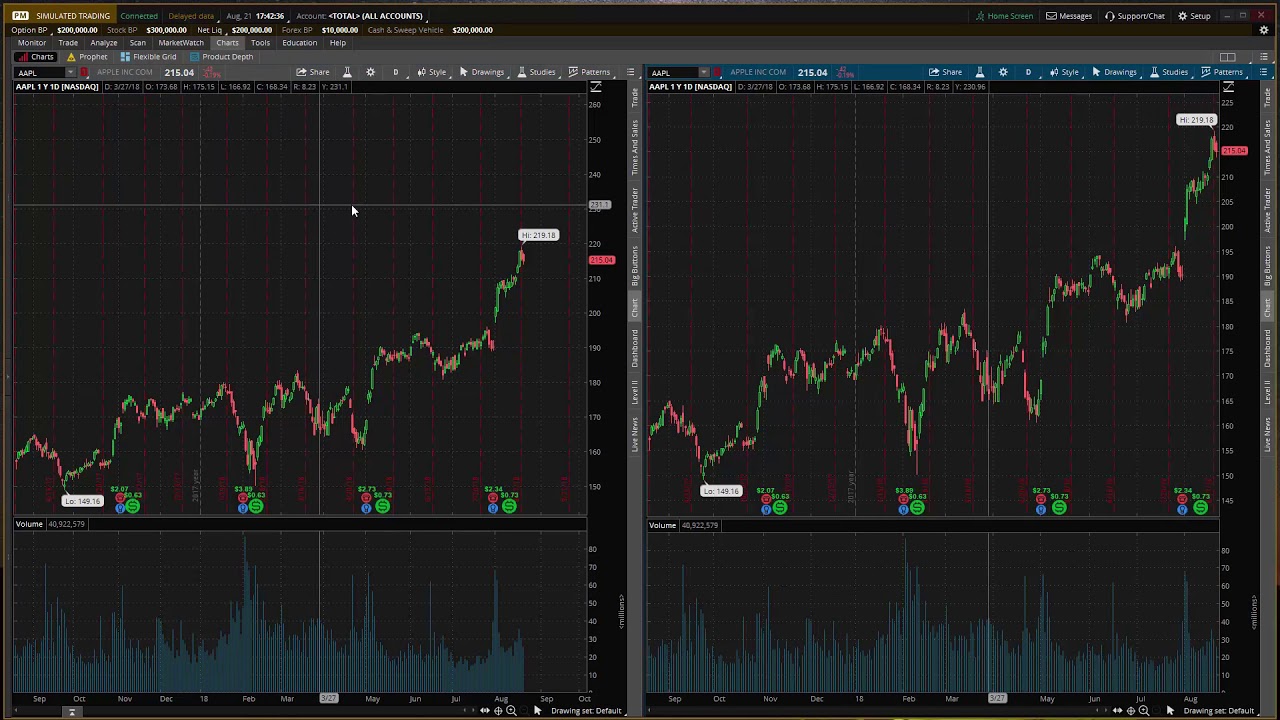1280x720 pixels.
Task: Toggle the chart grid layout button
Action: click(x=1228, y=57)
